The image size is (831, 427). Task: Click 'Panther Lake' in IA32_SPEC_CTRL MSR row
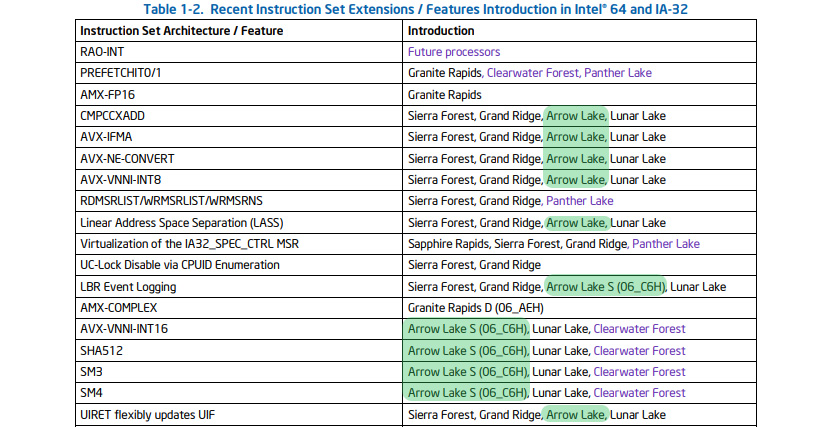point(666,244)
